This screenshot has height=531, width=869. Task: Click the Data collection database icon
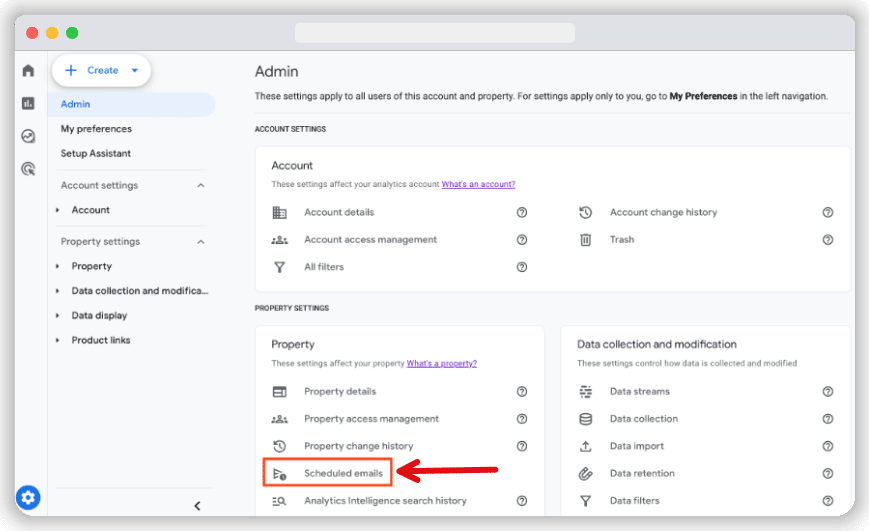click(585, 419)
